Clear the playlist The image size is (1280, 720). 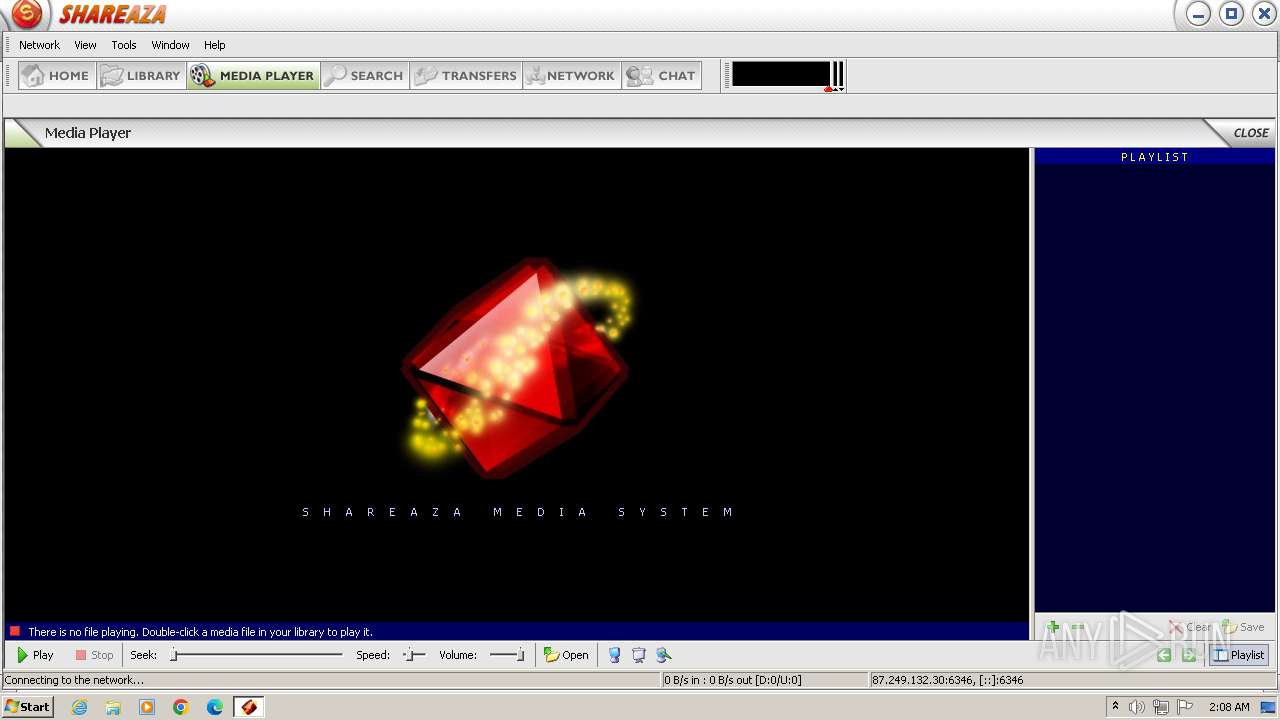1190,627
